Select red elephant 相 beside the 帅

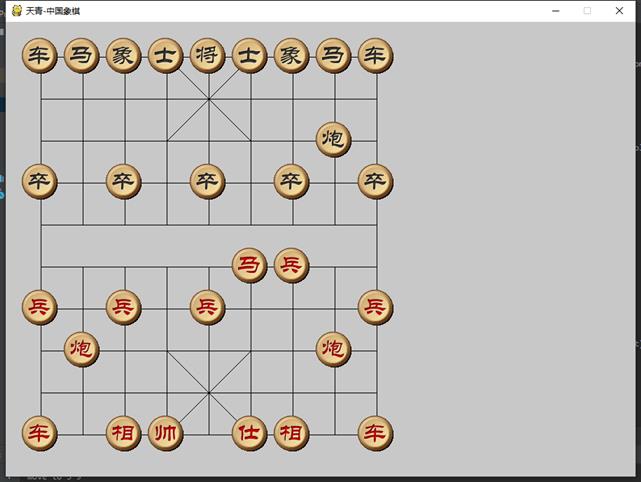pos(123,433)
